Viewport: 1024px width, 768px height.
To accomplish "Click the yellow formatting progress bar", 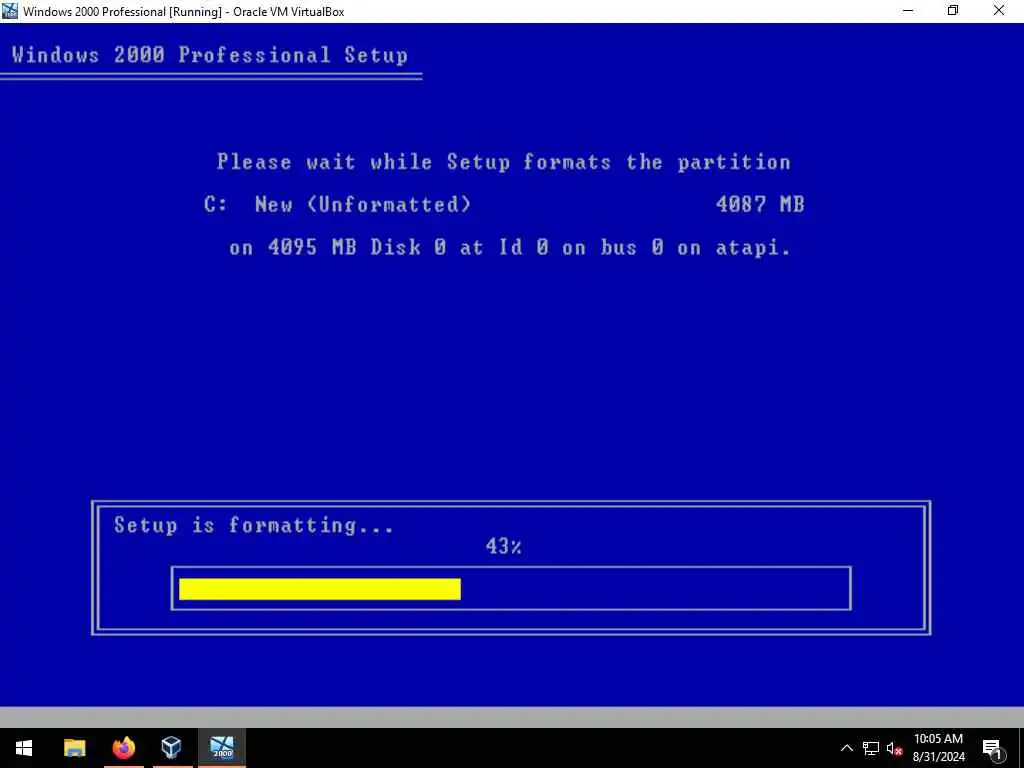I will [x=320, y=589].
